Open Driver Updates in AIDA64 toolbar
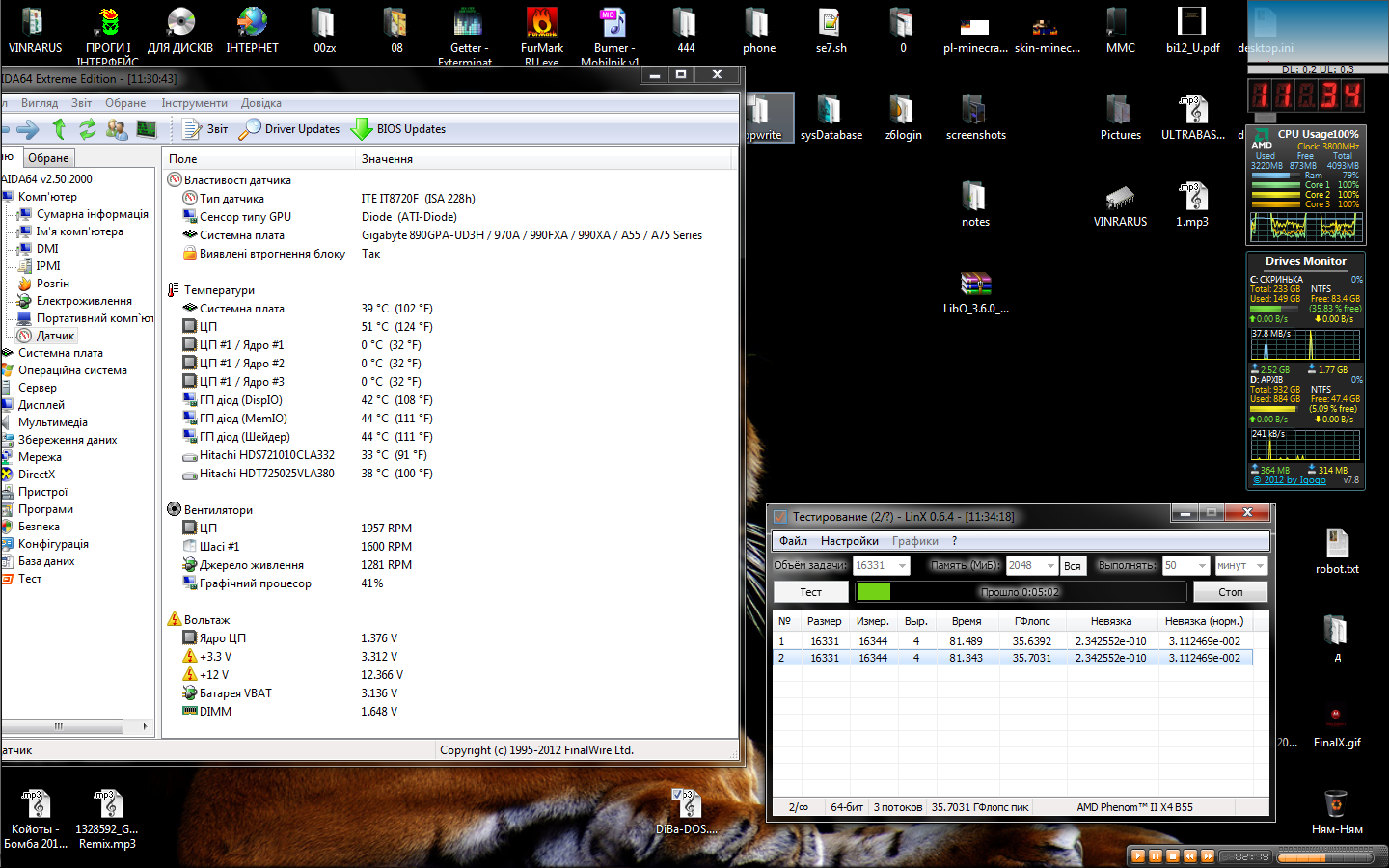The image size is (1389, 868). click(x=289, y=129)
